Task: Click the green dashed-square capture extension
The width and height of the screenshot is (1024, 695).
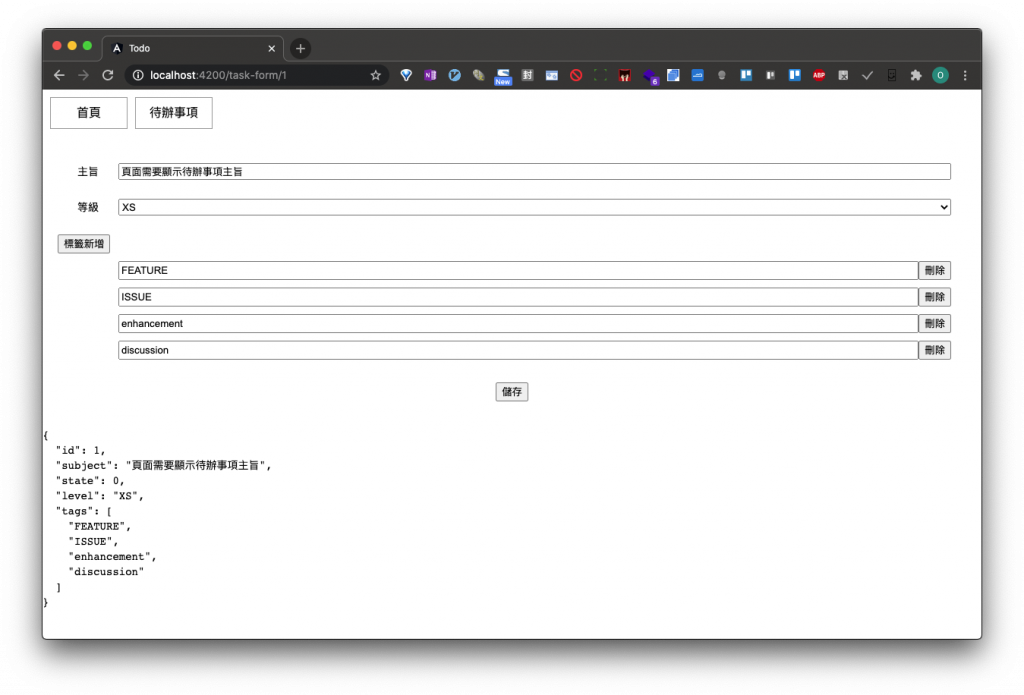Action: (x=600, y=75)
